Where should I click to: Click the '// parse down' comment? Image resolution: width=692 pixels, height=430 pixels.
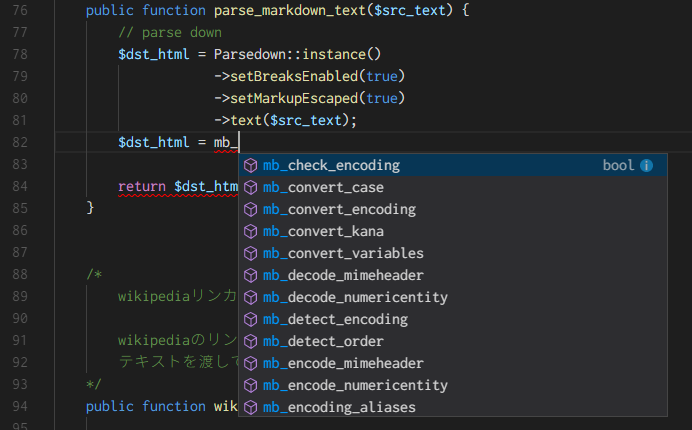[x=170, y=32]
